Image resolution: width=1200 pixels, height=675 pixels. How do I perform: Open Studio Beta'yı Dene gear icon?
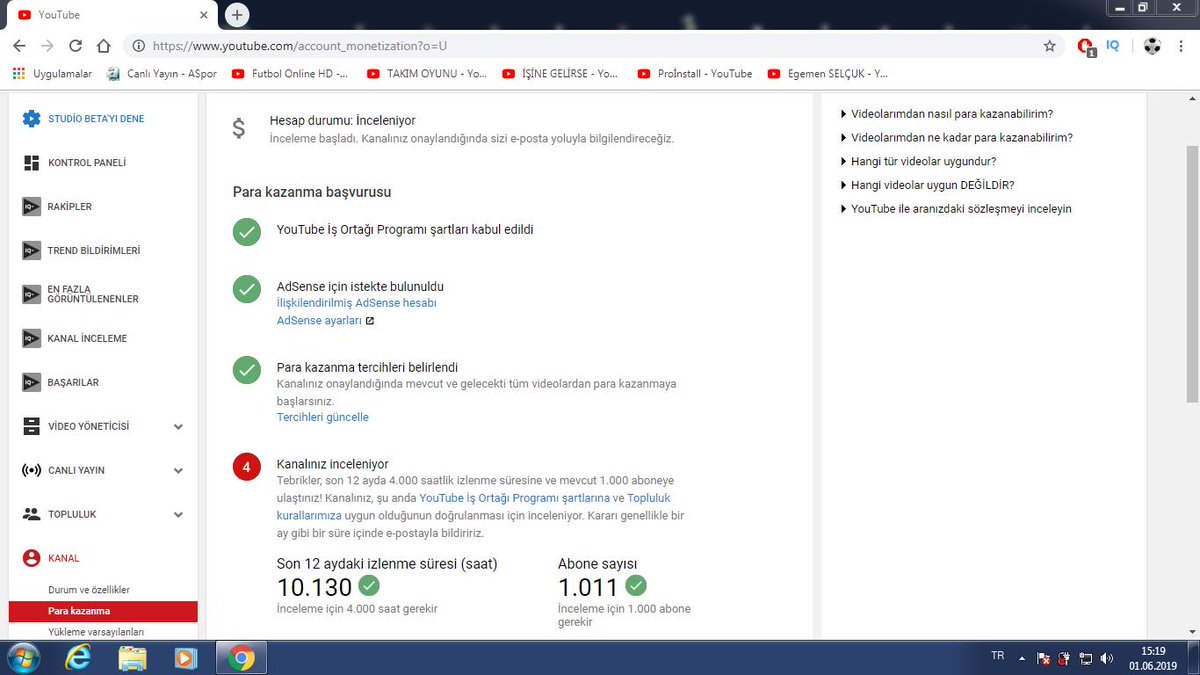(x=31, y=119)
